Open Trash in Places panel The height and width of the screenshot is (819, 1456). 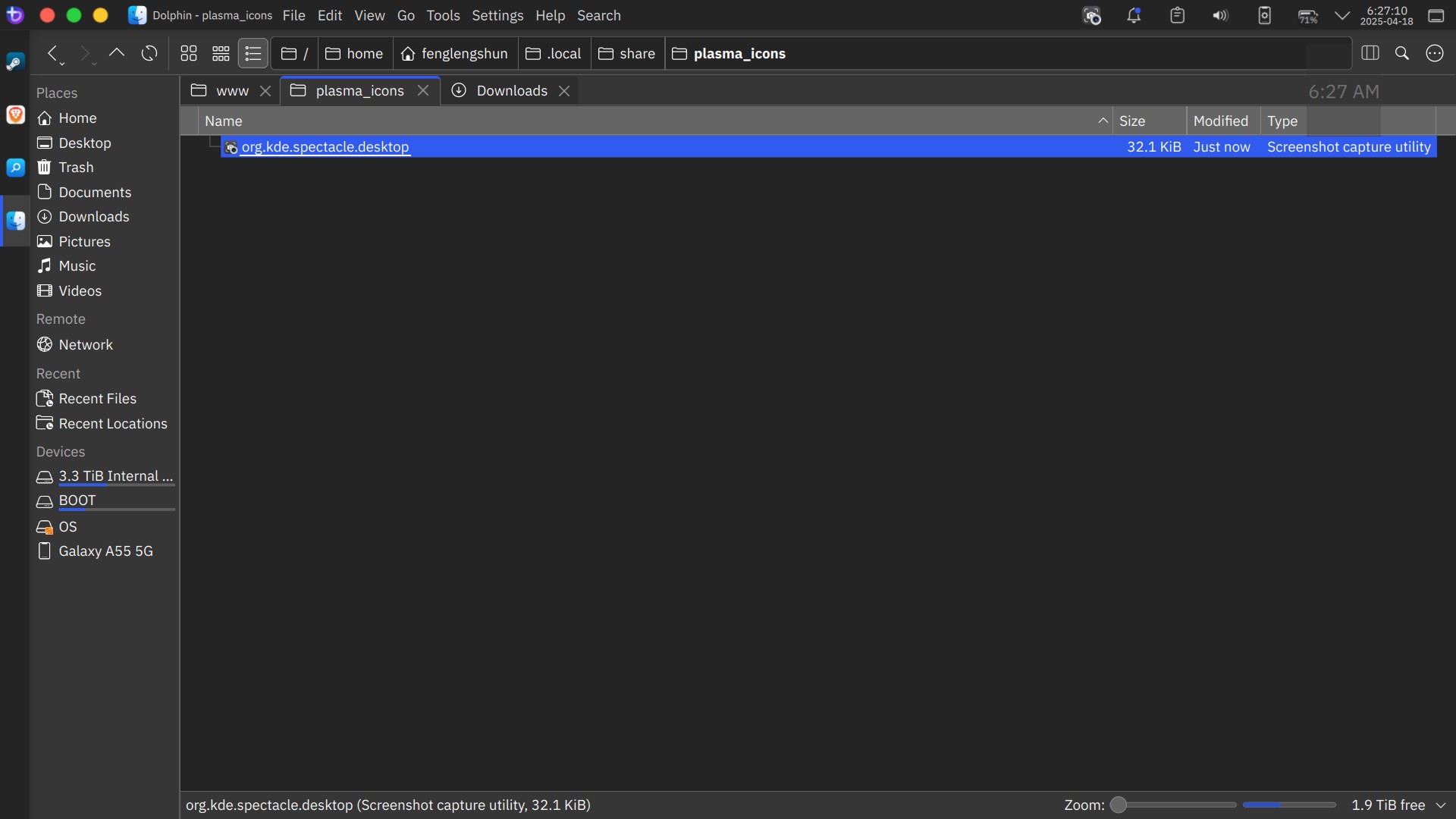click(x=104, y=168)
